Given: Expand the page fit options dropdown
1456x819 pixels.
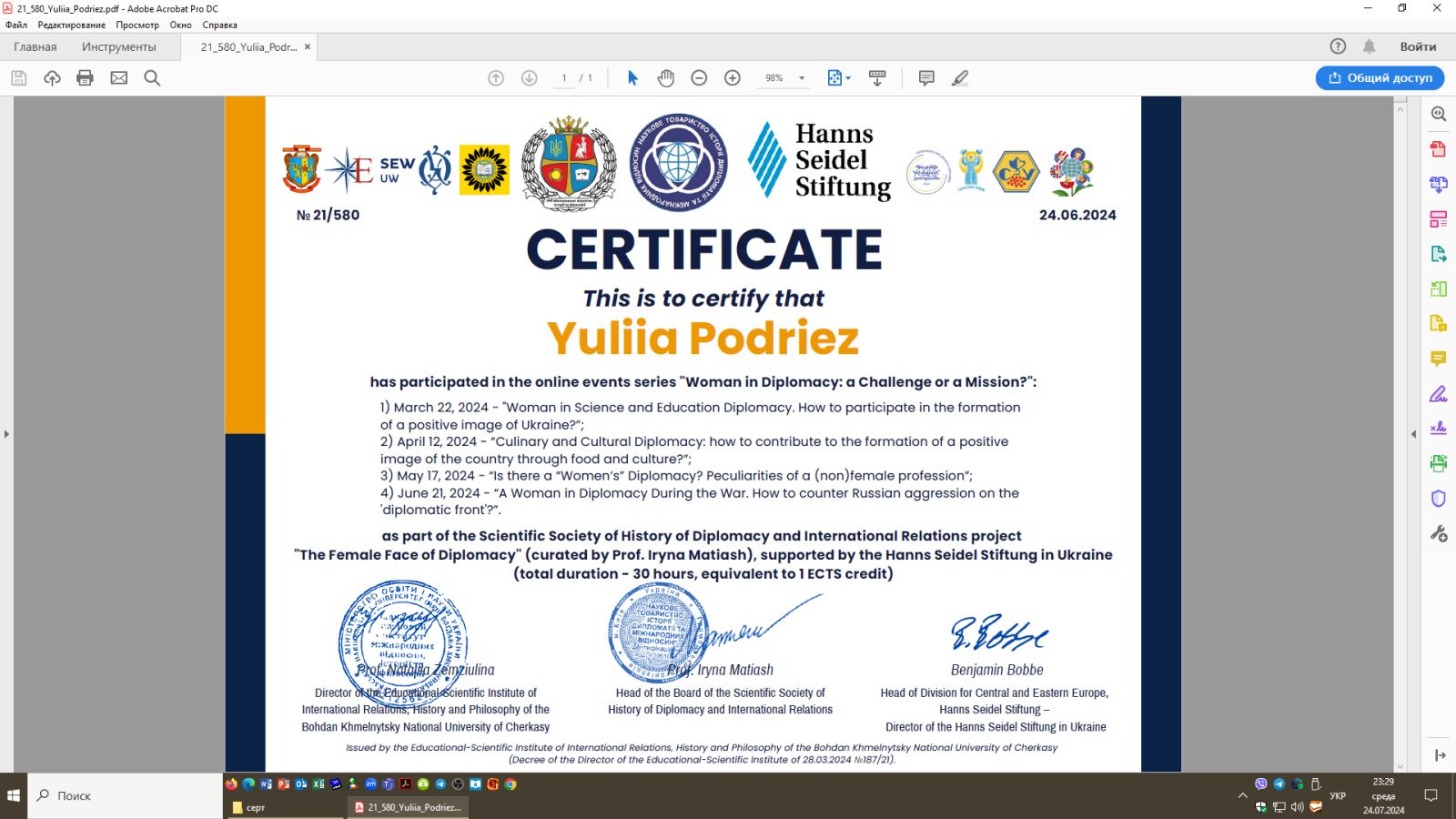Looking at the screenshot, I should pyautogui.click(x=839, y=78).
